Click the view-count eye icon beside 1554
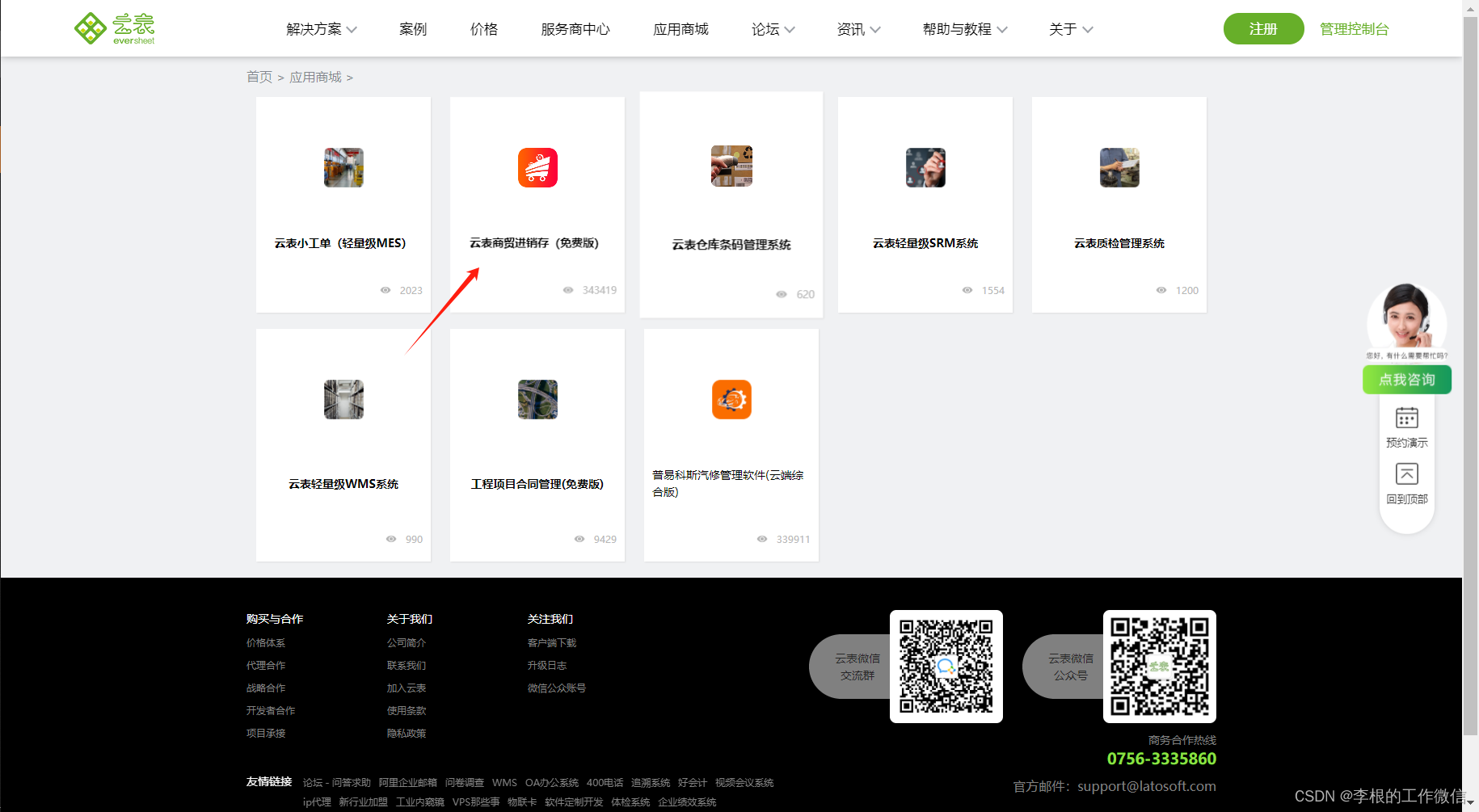The width and height of the screenshot is (1479, 812). point(967,290)
